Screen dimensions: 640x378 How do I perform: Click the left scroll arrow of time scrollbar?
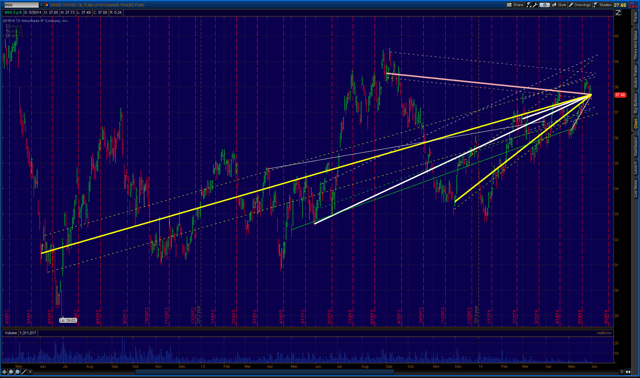click(x=30, y=372)
